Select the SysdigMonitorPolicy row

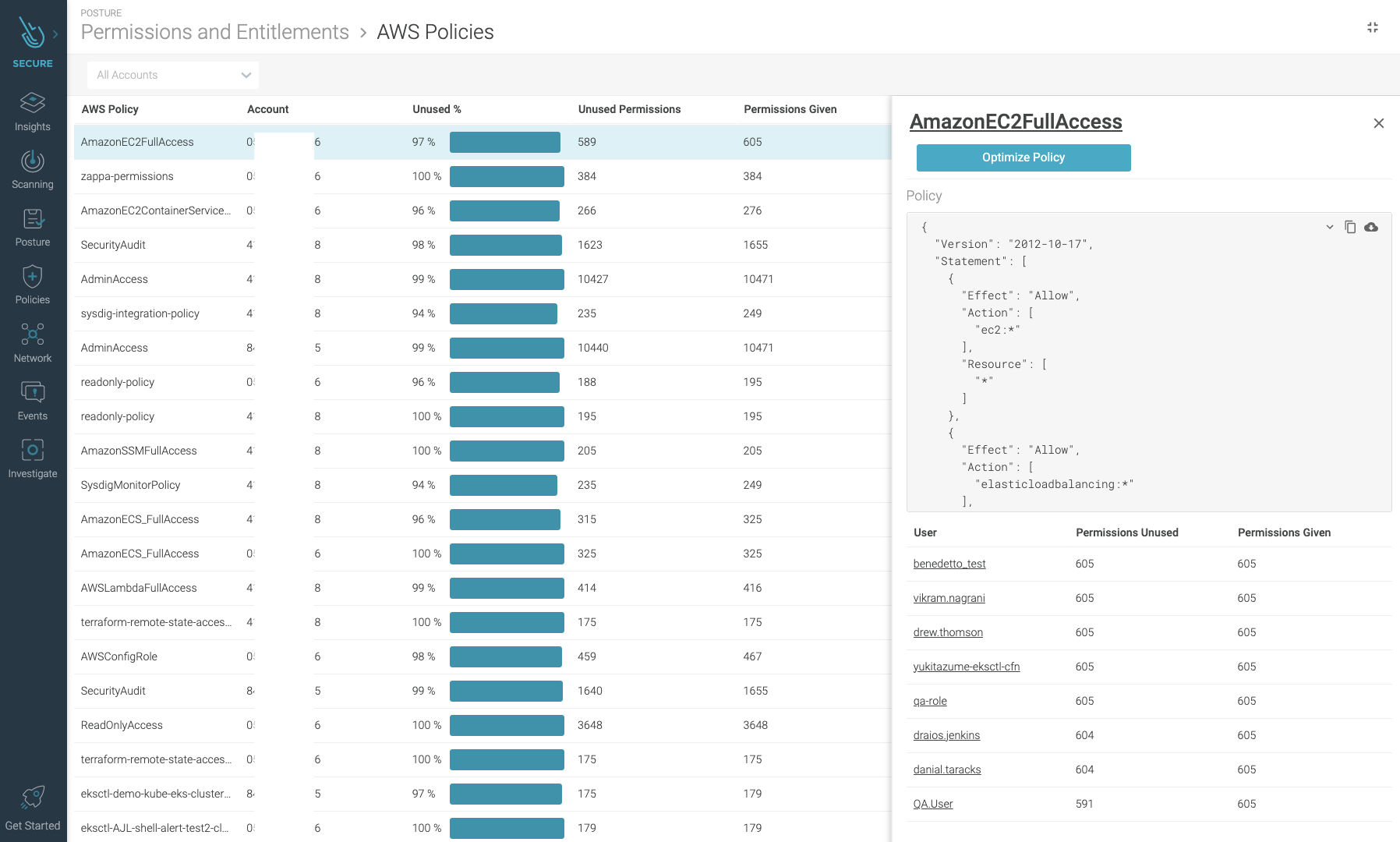(483, 485)
